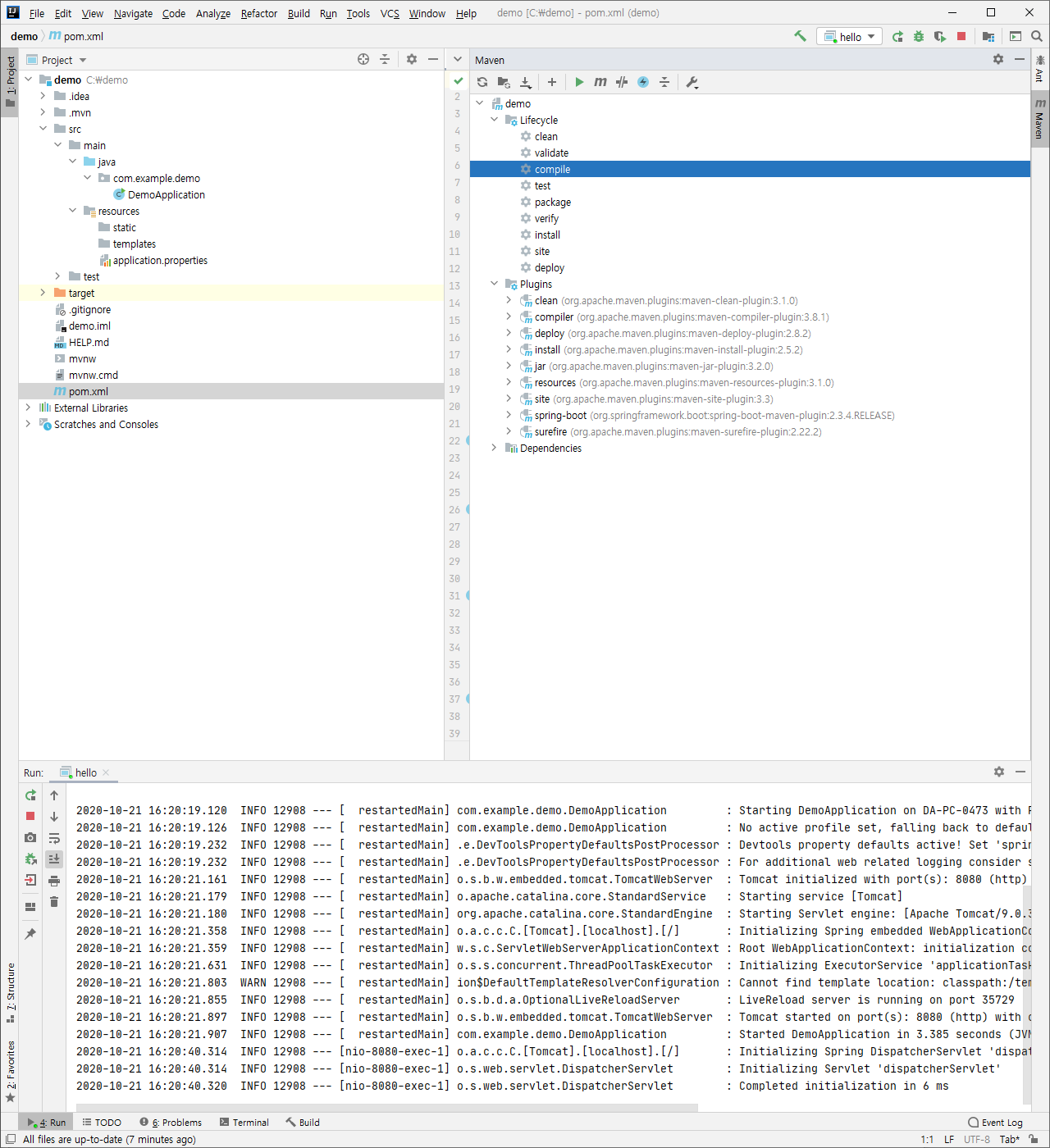Click the Build Project hammer icon
This screenshot has width=1050, height=1148.
(800, 36)
